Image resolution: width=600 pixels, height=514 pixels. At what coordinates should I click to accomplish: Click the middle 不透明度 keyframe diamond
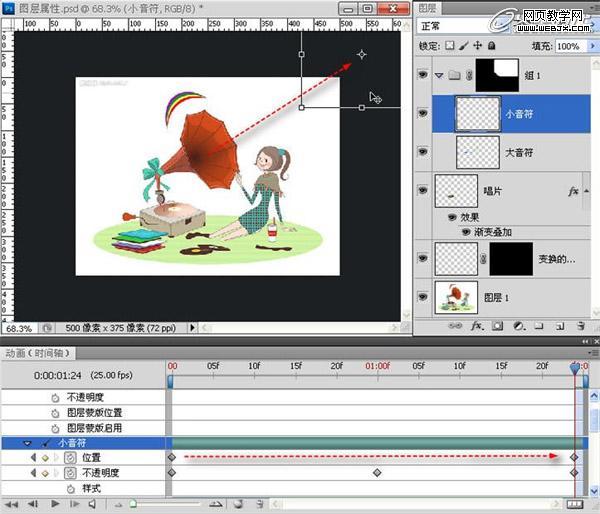pos(377,473)
